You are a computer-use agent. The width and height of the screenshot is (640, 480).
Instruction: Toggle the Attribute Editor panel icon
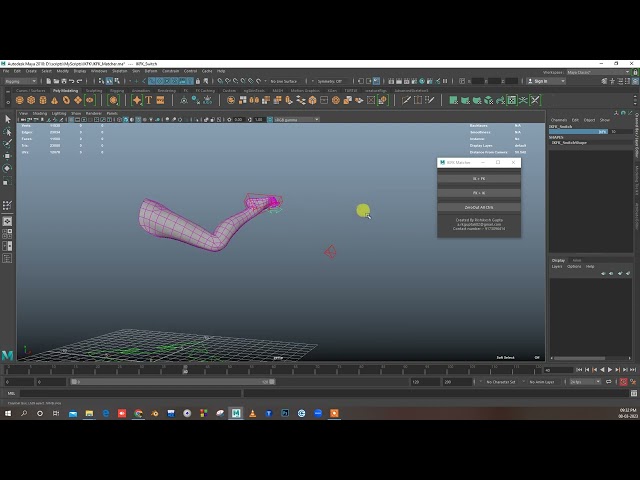620,81
